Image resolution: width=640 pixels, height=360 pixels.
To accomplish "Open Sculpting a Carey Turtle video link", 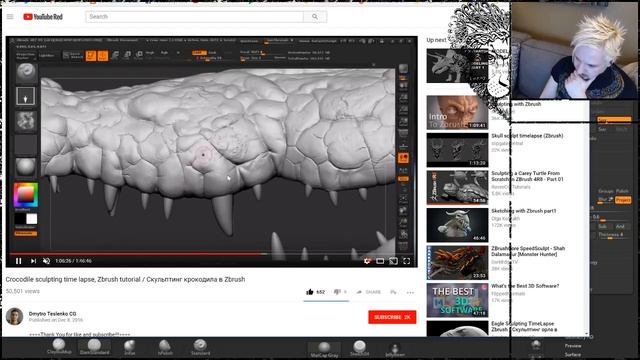I will (x=527, y=176).
